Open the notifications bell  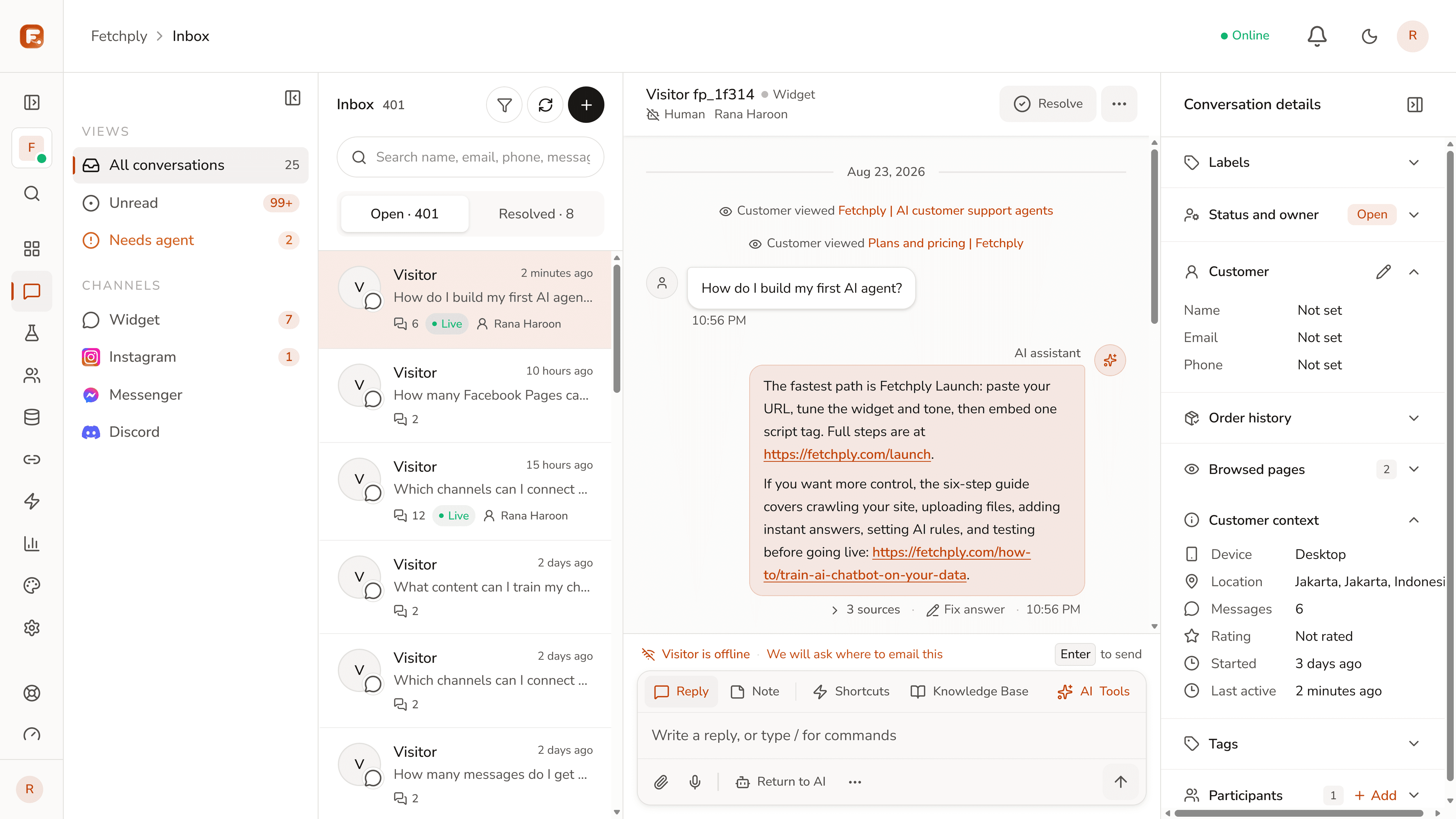1317,36
